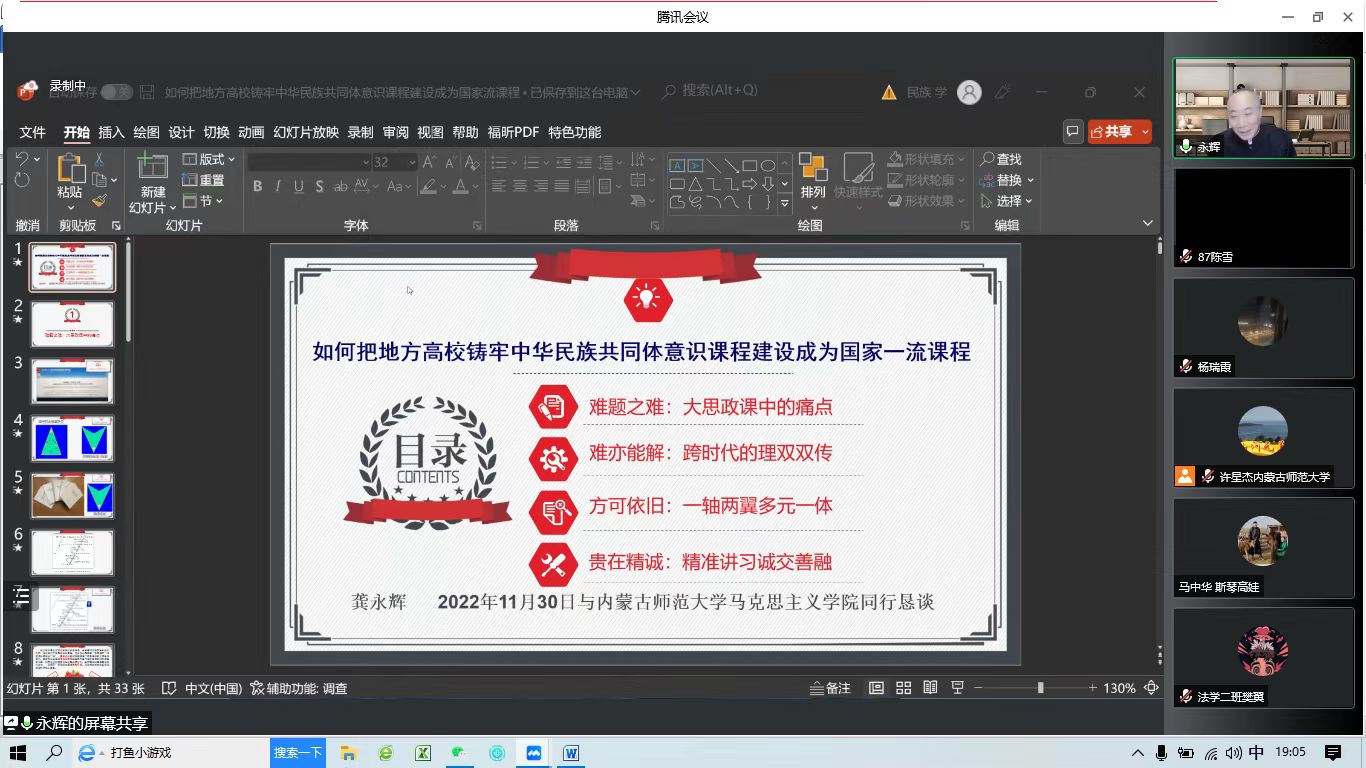Click the zoom slider handle

pyautogui.click(x=1040, y=688)
